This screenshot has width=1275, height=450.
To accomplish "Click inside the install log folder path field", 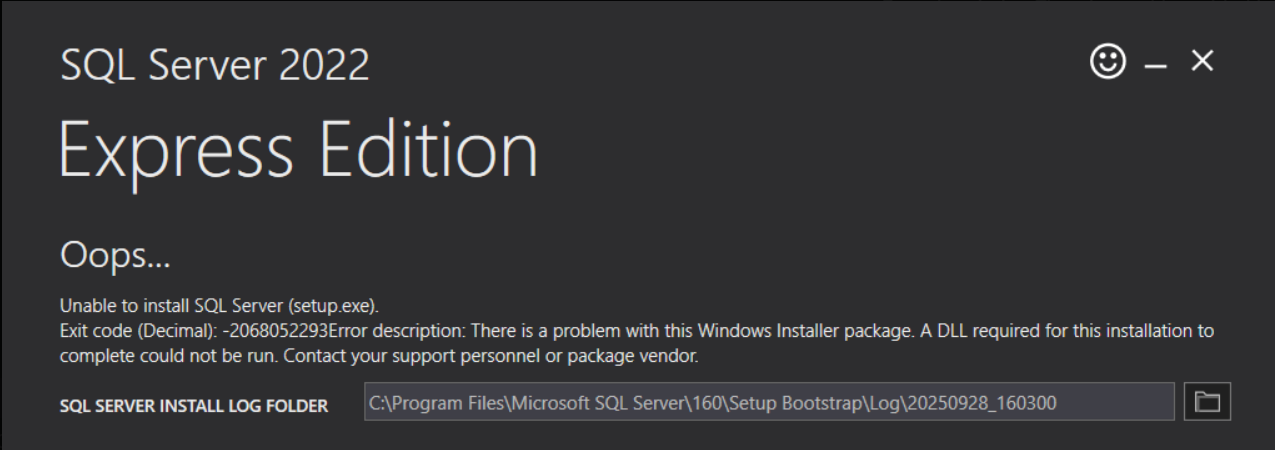I will coord(768,402).
